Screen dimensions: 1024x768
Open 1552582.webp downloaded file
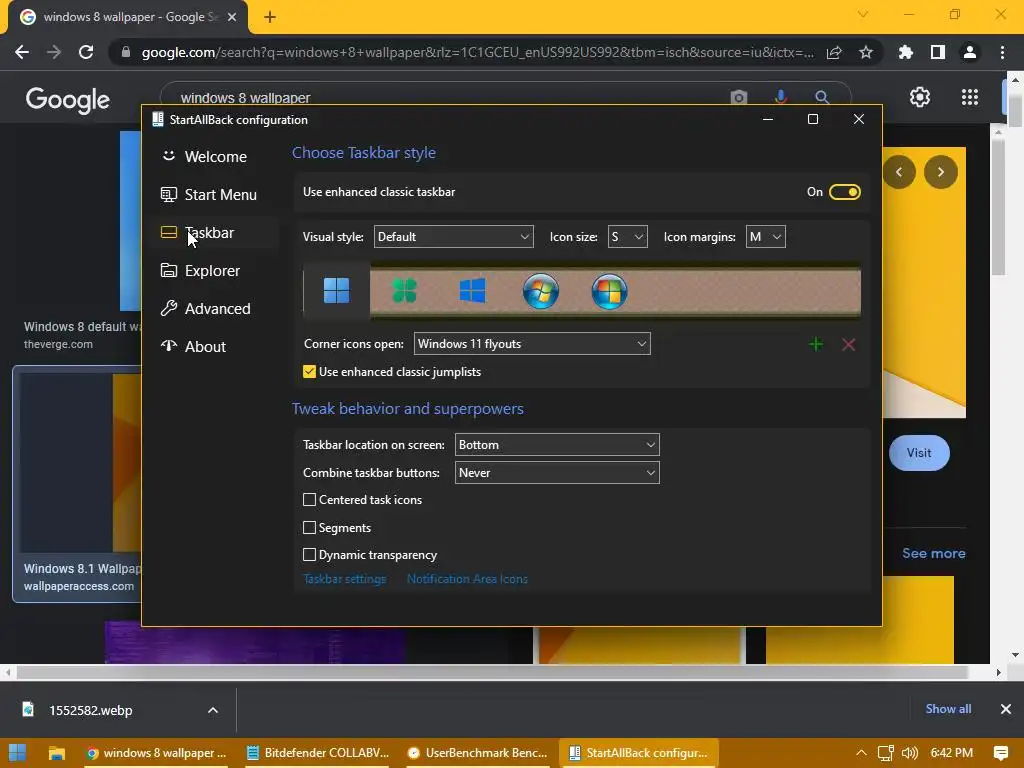(91, 710)
